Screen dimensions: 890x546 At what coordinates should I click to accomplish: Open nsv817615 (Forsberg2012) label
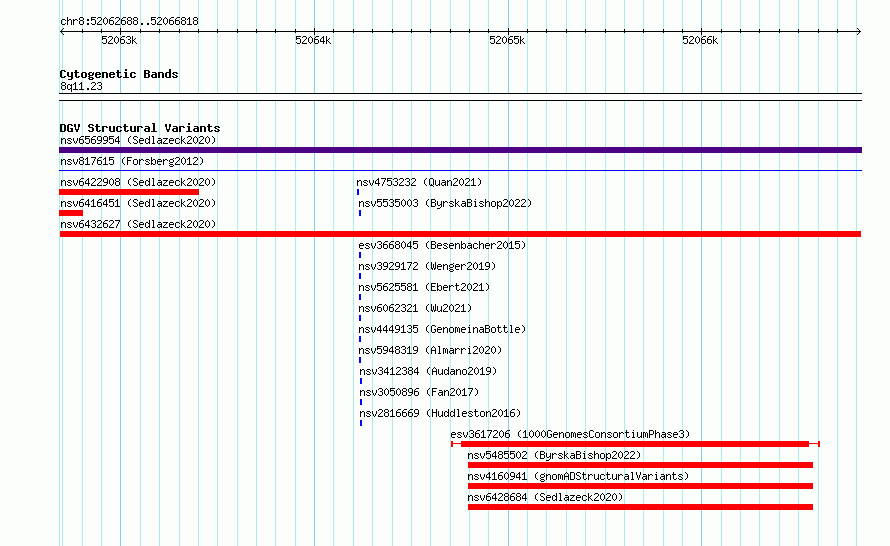click(x=132, y=161)
